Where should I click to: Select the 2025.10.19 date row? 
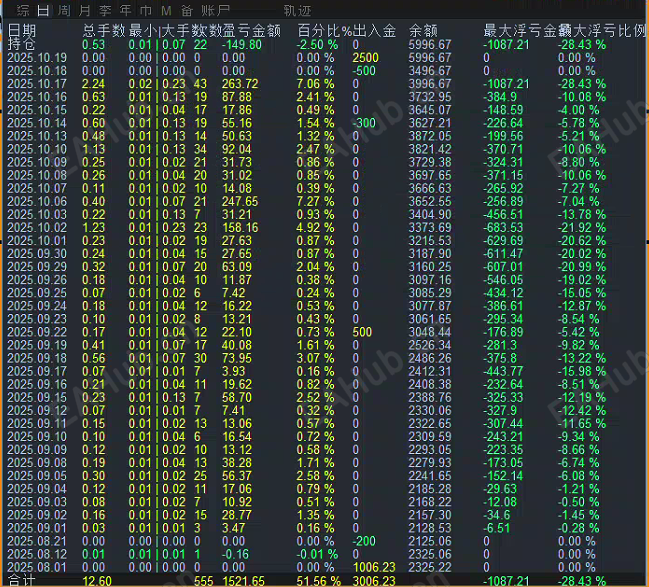coord(37,58)
